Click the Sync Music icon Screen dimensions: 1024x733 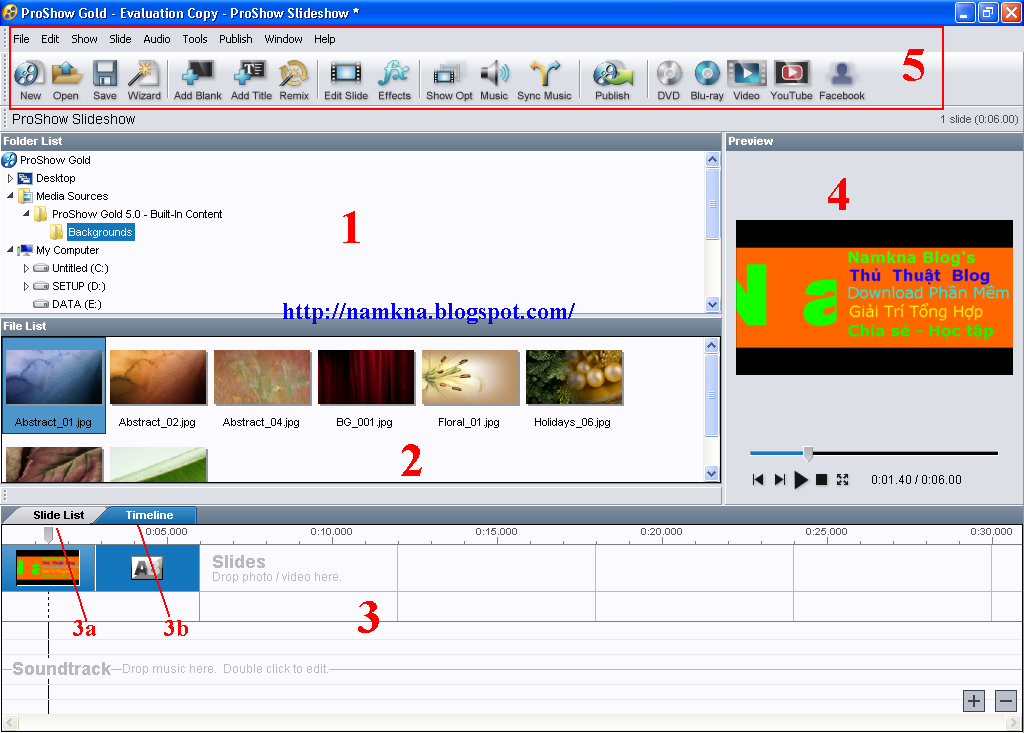coord(544,80)
